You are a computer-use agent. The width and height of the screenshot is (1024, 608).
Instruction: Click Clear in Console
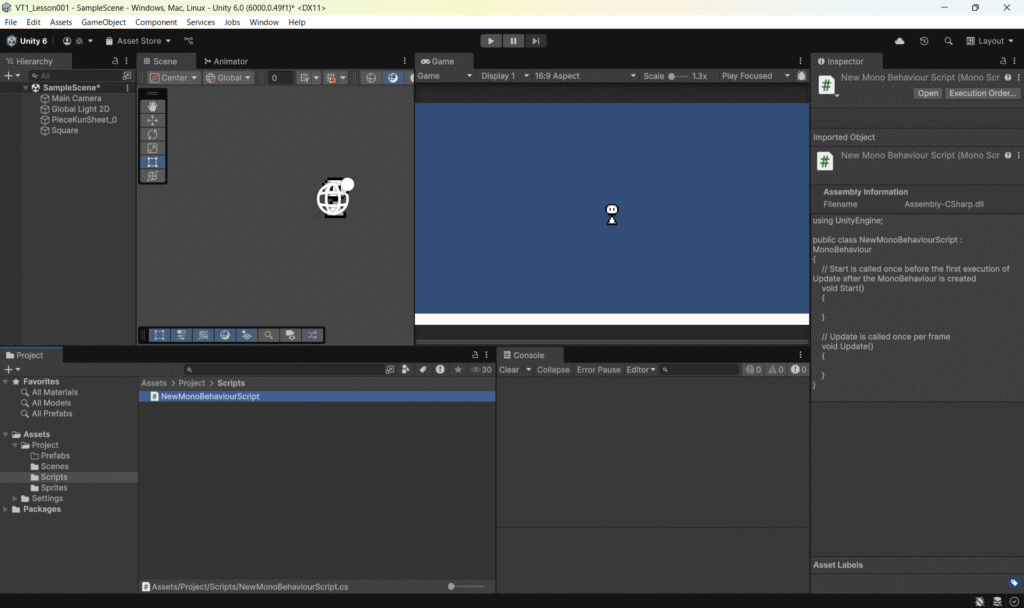509,370
